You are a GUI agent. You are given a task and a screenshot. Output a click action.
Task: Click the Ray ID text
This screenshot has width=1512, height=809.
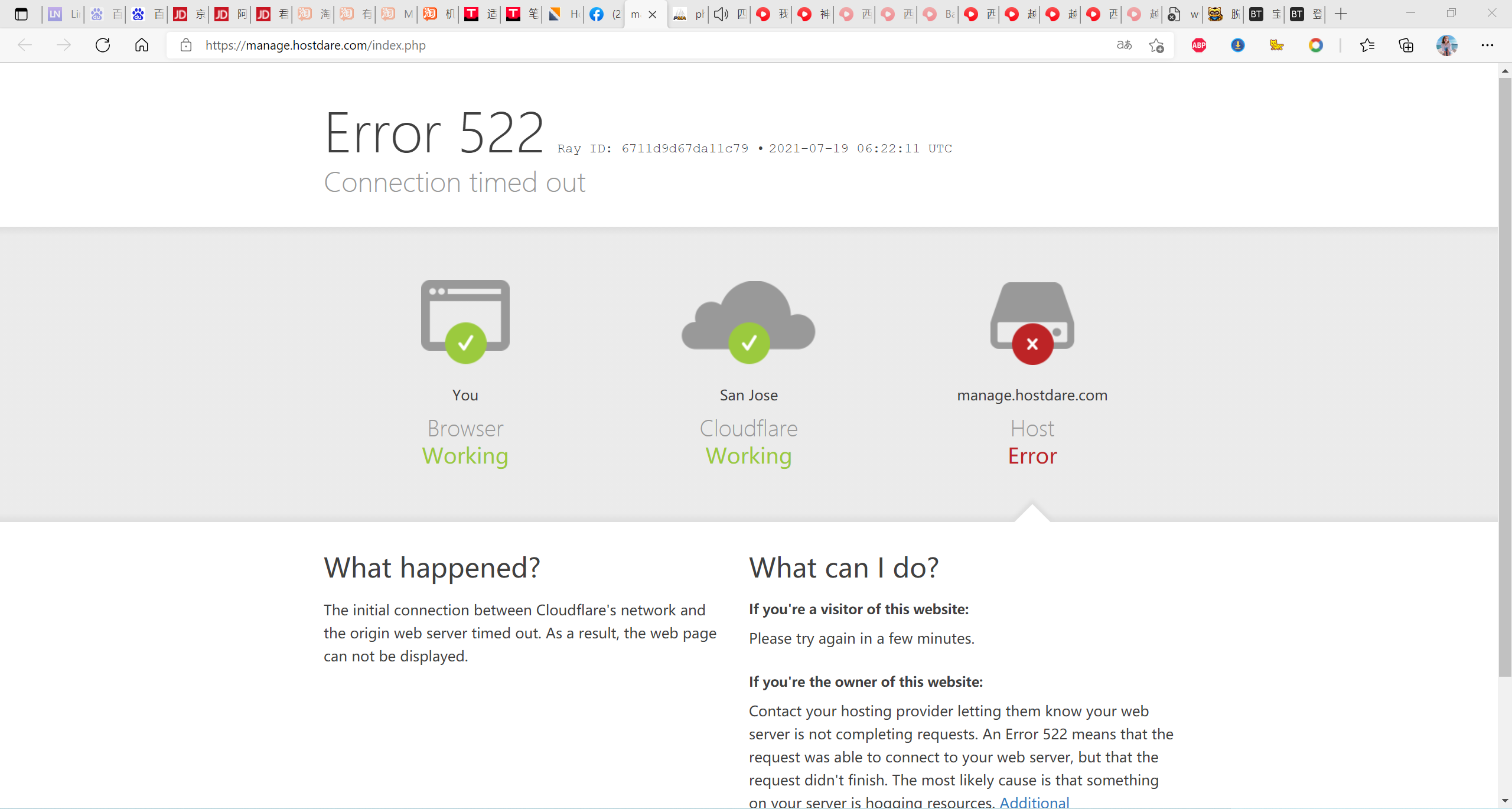click(x=653, y=148)
